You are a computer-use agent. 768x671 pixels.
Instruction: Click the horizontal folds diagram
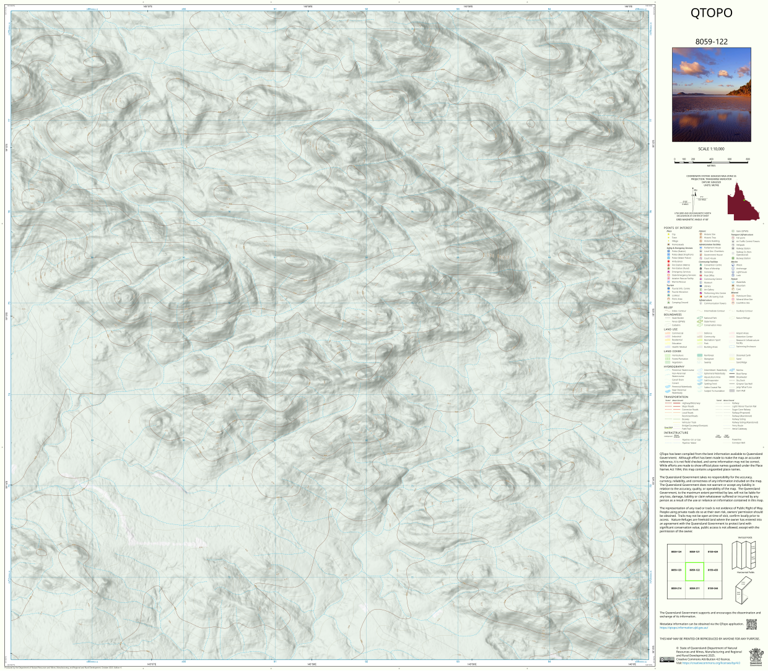(744, 555)
